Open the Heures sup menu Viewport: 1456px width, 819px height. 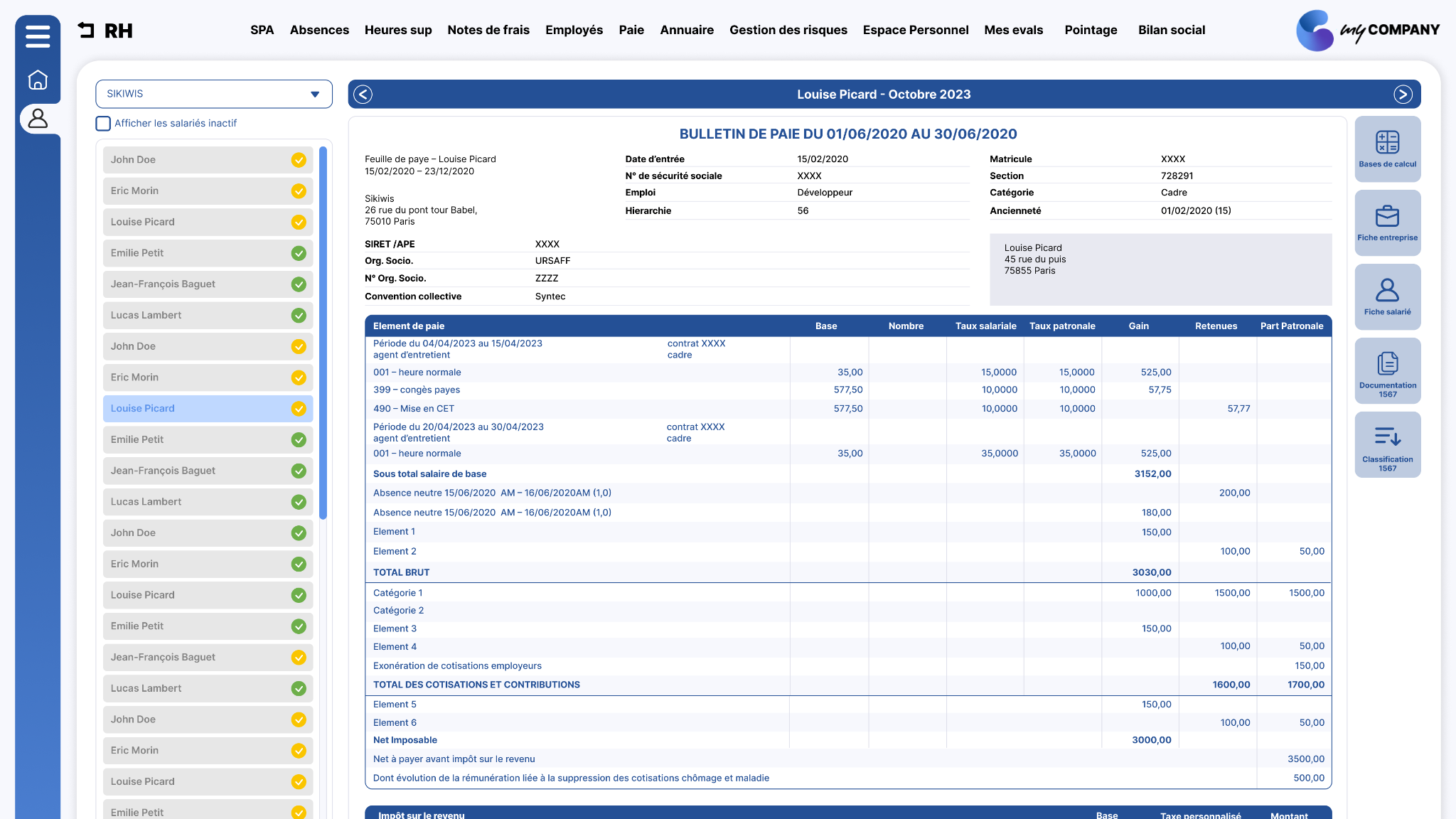tap(398, 30)
